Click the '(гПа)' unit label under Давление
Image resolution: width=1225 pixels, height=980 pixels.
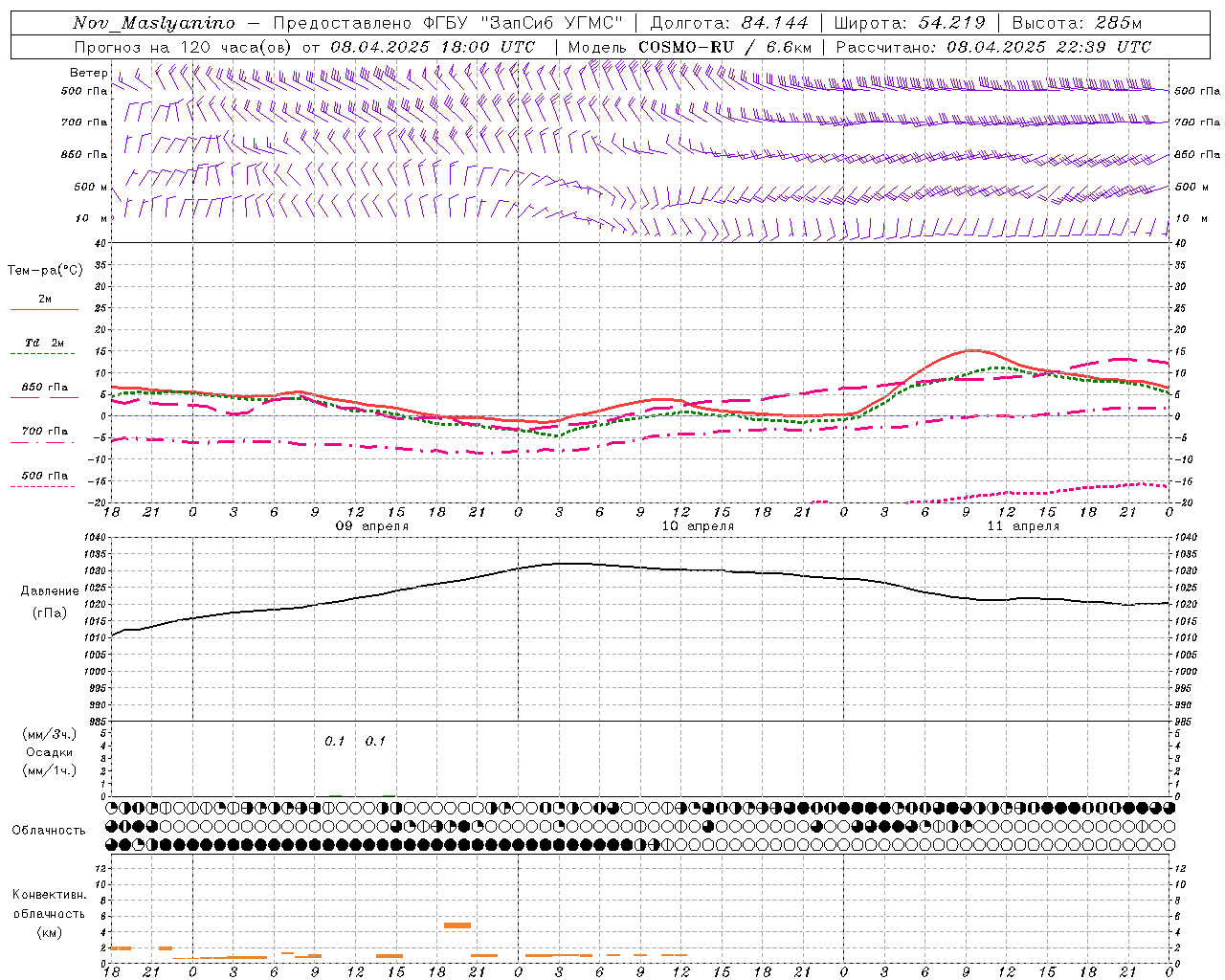tap(50, 613)
